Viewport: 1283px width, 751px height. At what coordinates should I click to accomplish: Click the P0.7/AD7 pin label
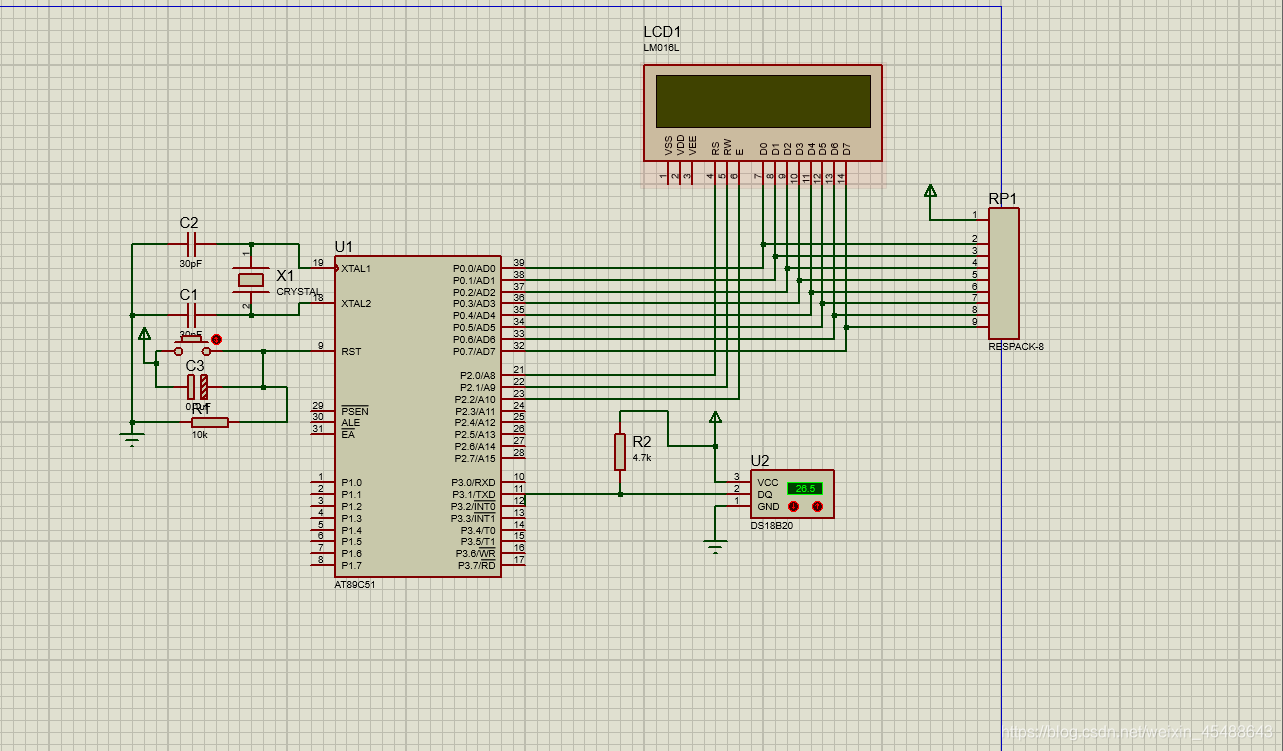click(474, 351)
